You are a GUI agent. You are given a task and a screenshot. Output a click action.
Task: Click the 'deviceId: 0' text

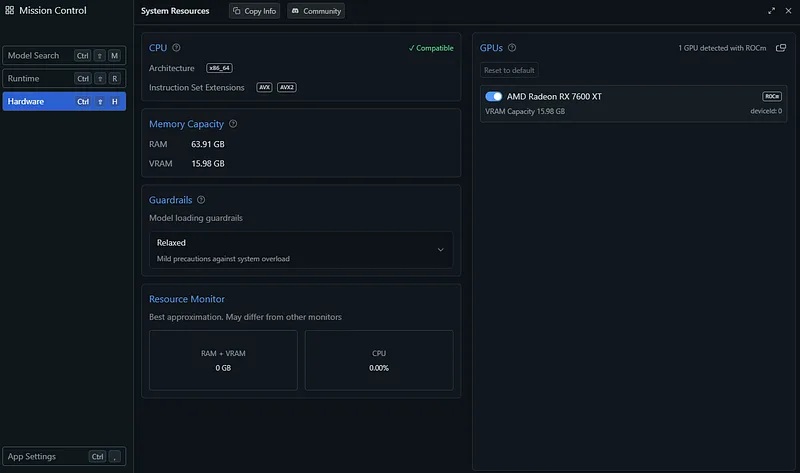(x=766, y=111)
